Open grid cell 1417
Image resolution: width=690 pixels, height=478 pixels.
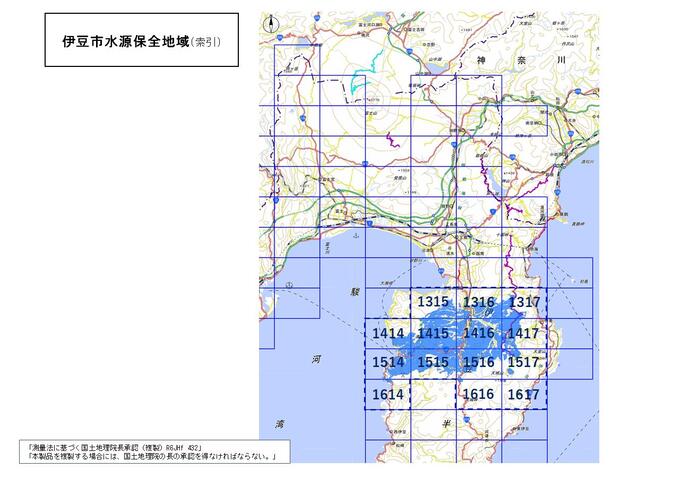524,334
